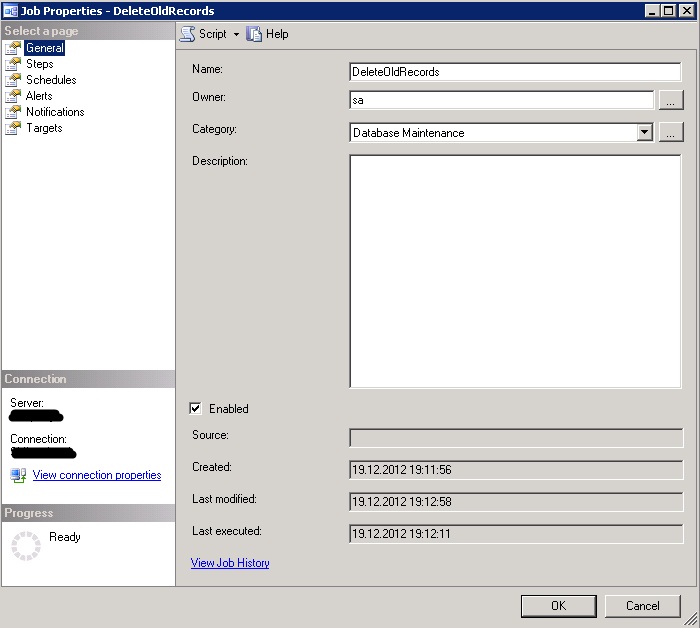
Task: Open the Steps page
Action: point(40,64)
